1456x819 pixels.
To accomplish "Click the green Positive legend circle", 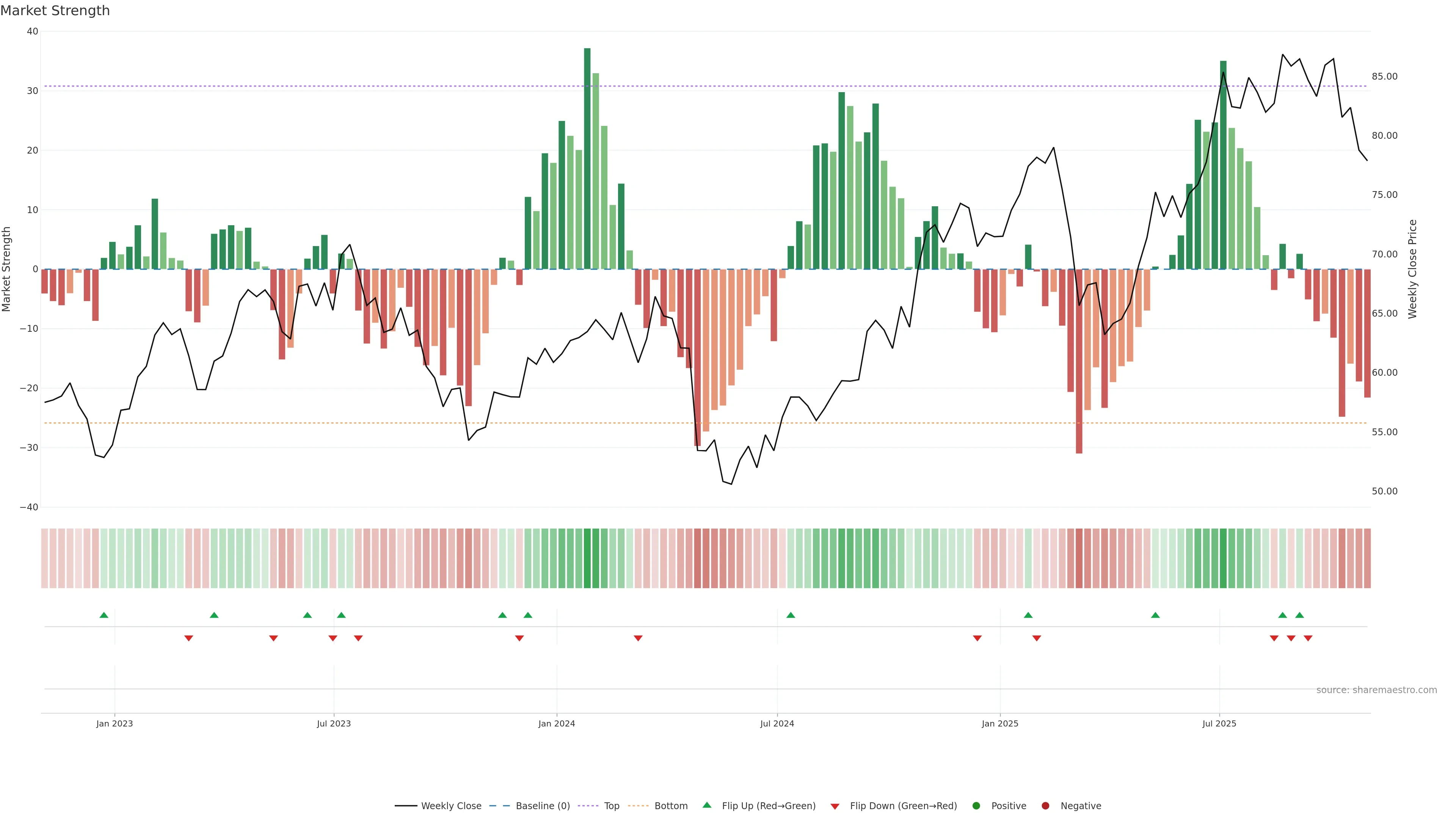I will 976,806.
